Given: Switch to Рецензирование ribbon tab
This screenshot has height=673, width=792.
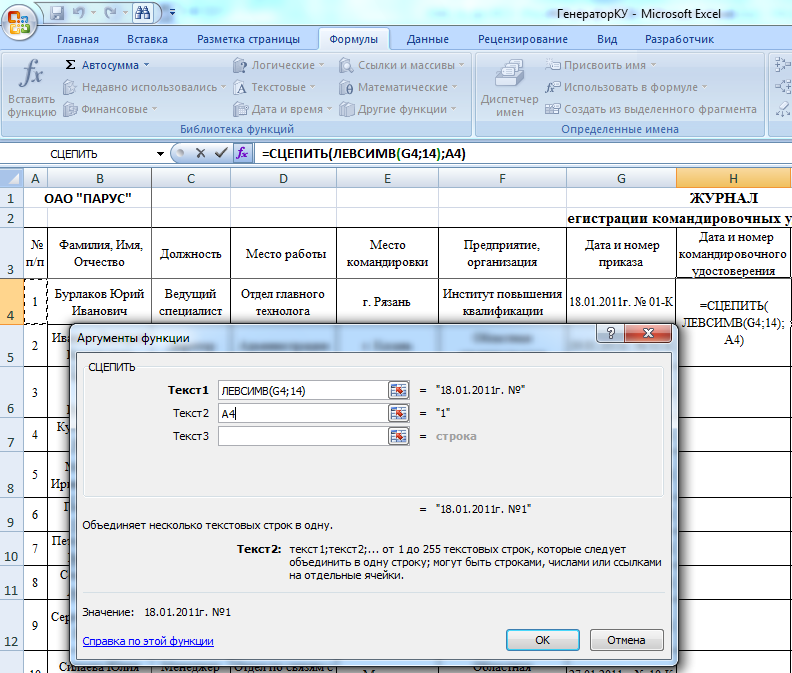Looking at the screenshot, I should [x=523, y=39].
